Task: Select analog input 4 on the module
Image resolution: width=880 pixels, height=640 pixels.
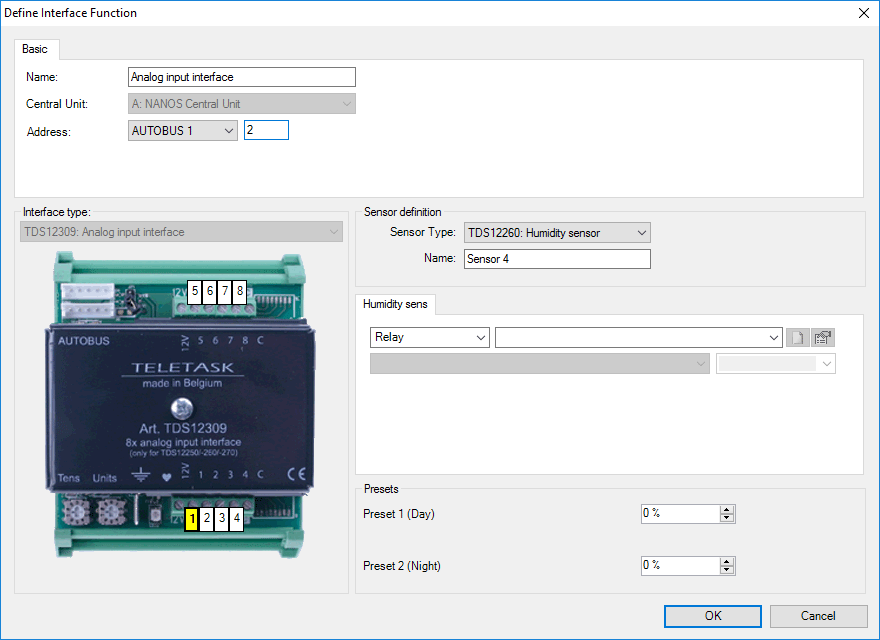Action: point(237,519)
